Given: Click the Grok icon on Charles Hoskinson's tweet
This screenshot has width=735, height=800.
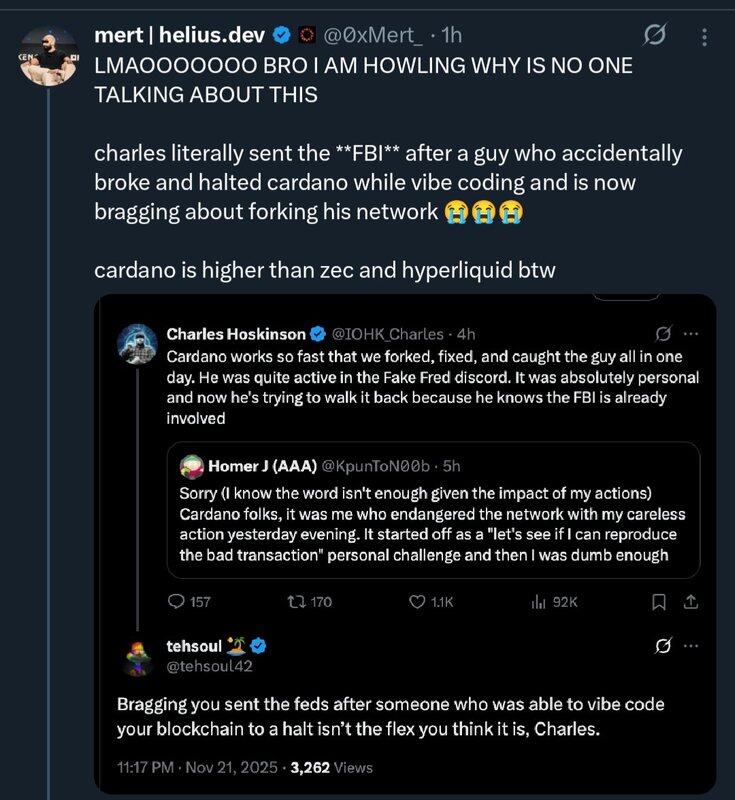Looking at the screenshot, I should point(661,333).
